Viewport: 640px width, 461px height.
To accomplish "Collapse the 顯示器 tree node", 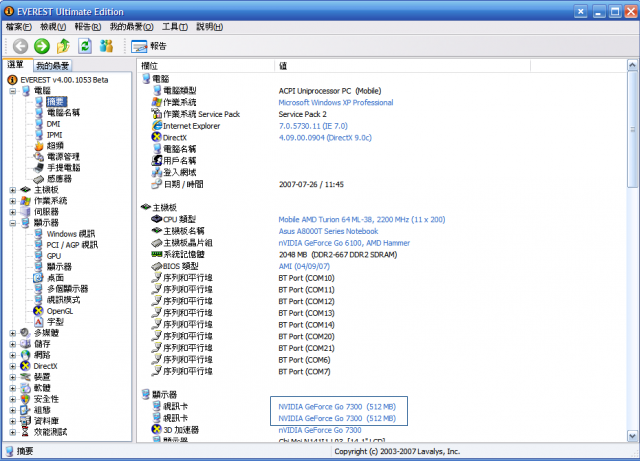I will pos(13,223).
